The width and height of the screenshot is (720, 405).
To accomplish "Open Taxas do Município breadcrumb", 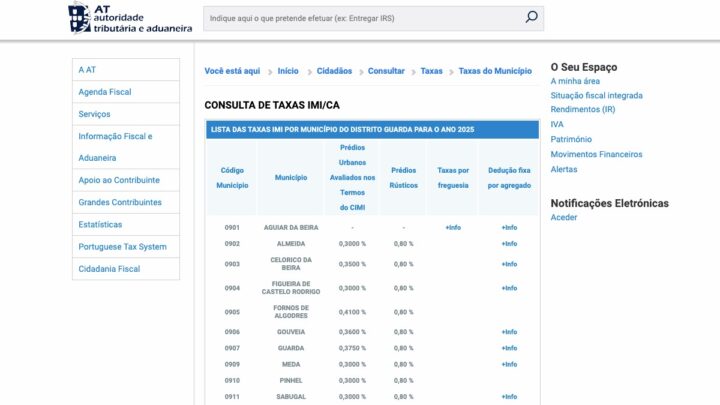I will pyautogui.click(x=495, y=71).
